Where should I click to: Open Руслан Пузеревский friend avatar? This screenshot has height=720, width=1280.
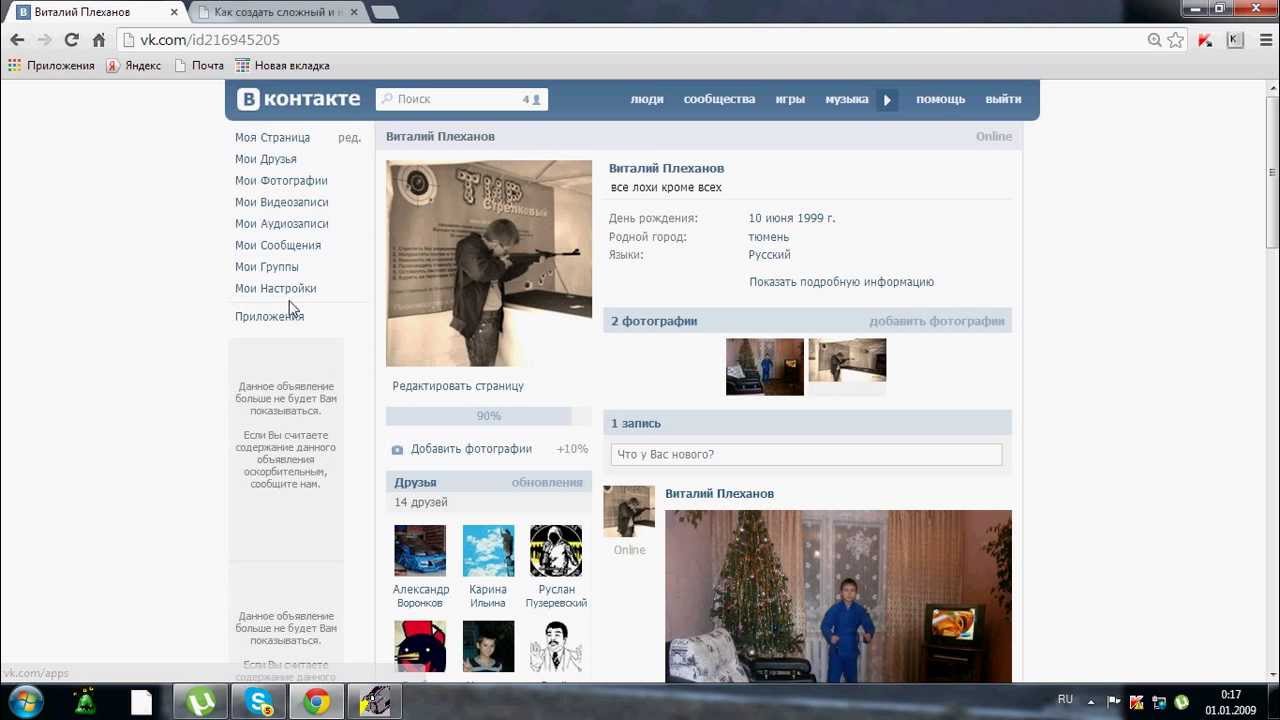click(x=556, y=550)
